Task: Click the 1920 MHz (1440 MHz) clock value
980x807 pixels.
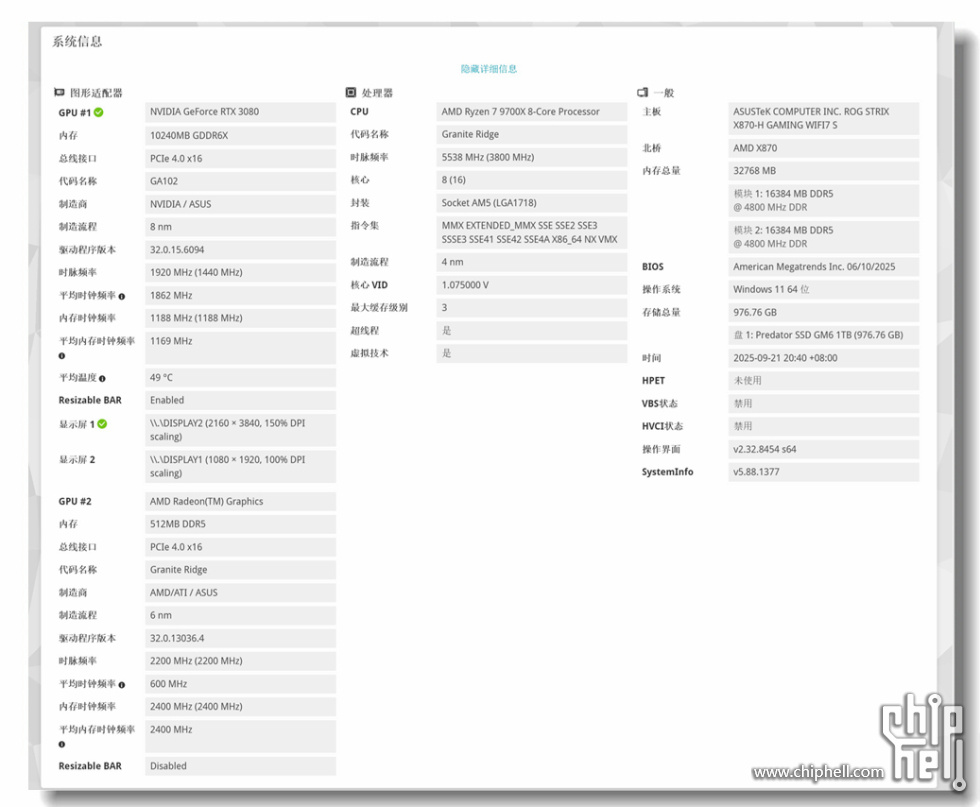Action: (x=241, y=272)
